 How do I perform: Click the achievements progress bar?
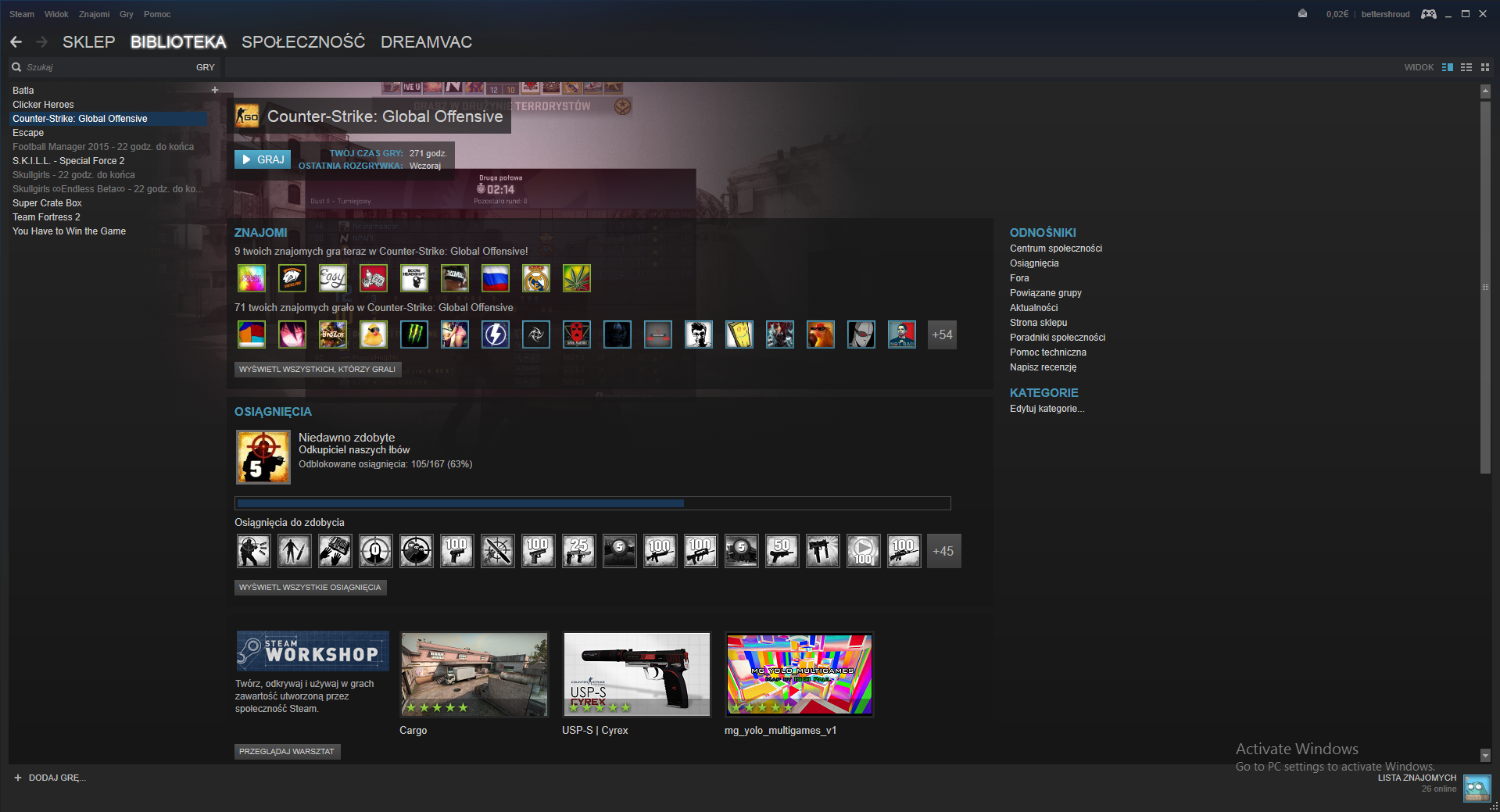coord(592,503)
